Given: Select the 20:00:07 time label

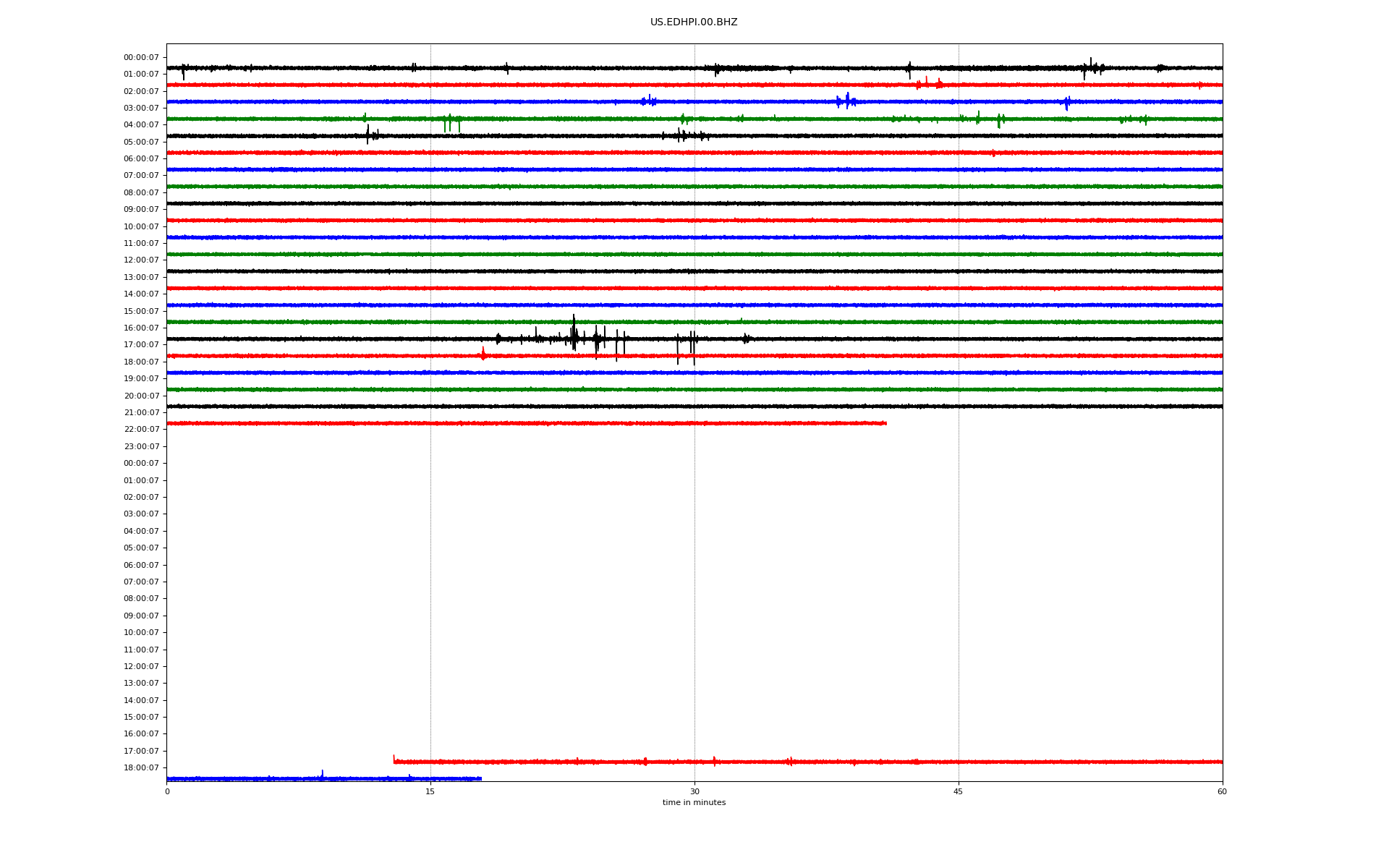Looking at the screenshot, I should coord(141,396).
